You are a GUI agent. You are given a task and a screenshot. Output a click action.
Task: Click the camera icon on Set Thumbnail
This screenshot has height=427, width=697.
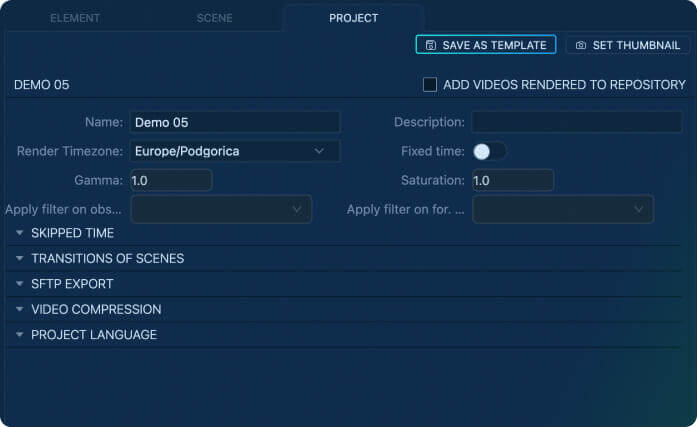[581, 45]
